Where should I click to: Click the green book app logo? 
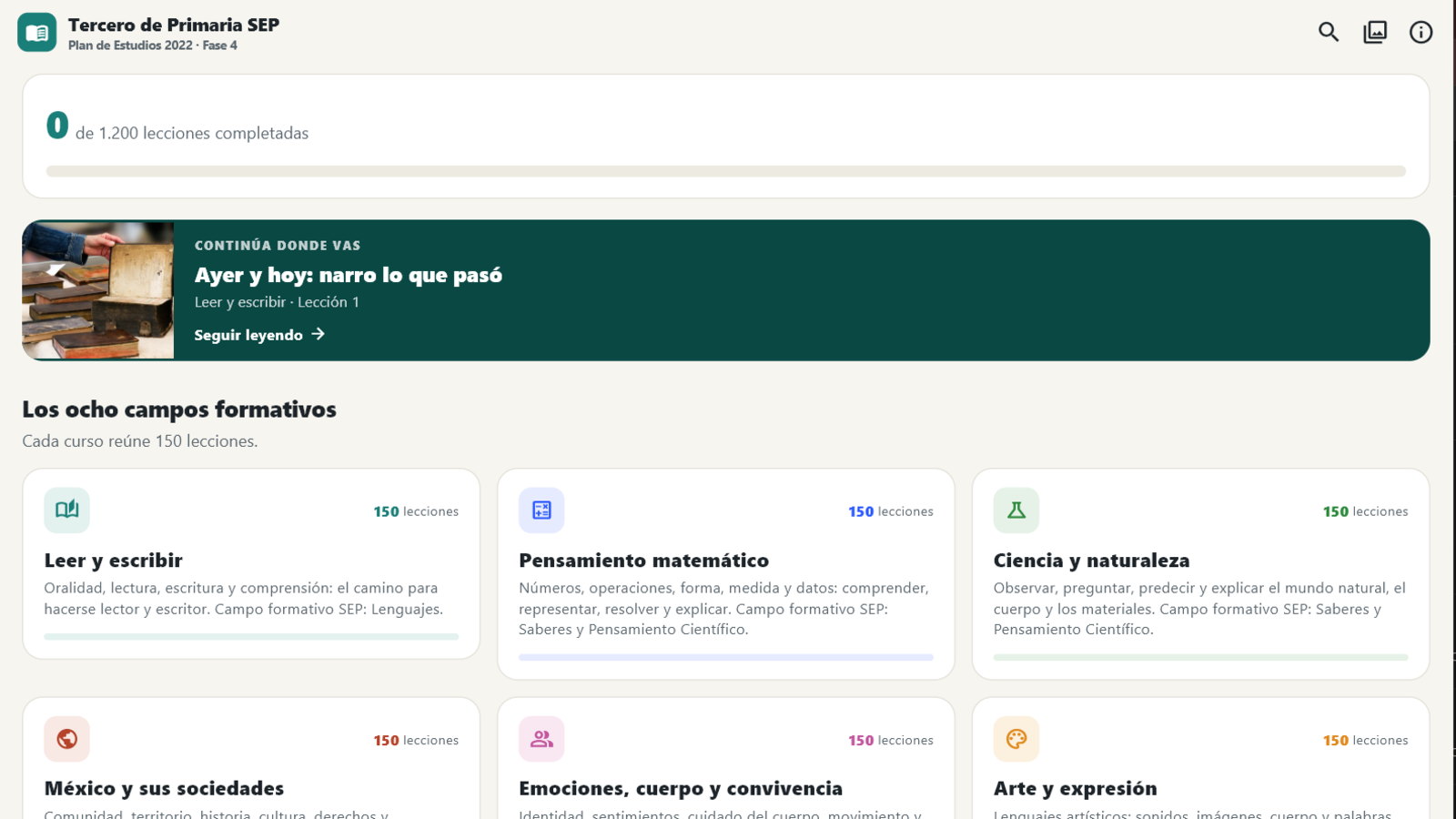[x=36, y=33]
